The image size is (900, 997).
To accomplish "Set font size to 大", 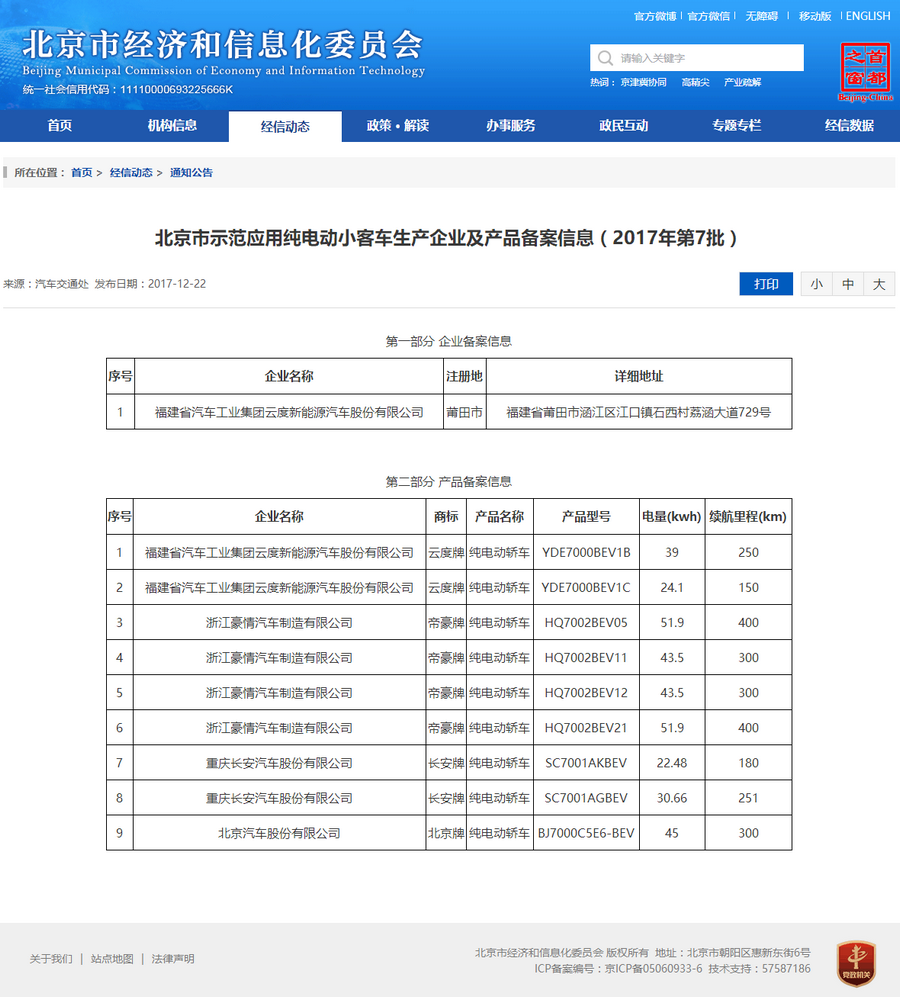I will click(x=879, y=284).
